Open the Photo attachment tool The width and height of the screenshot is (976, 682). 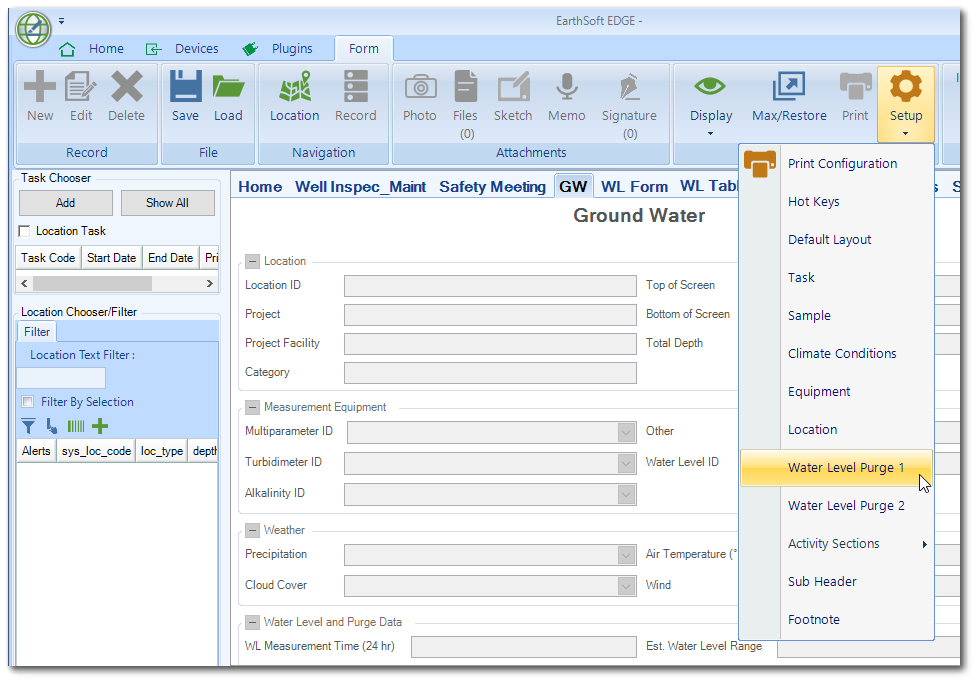pyautogui.click(x=419, y=95)
